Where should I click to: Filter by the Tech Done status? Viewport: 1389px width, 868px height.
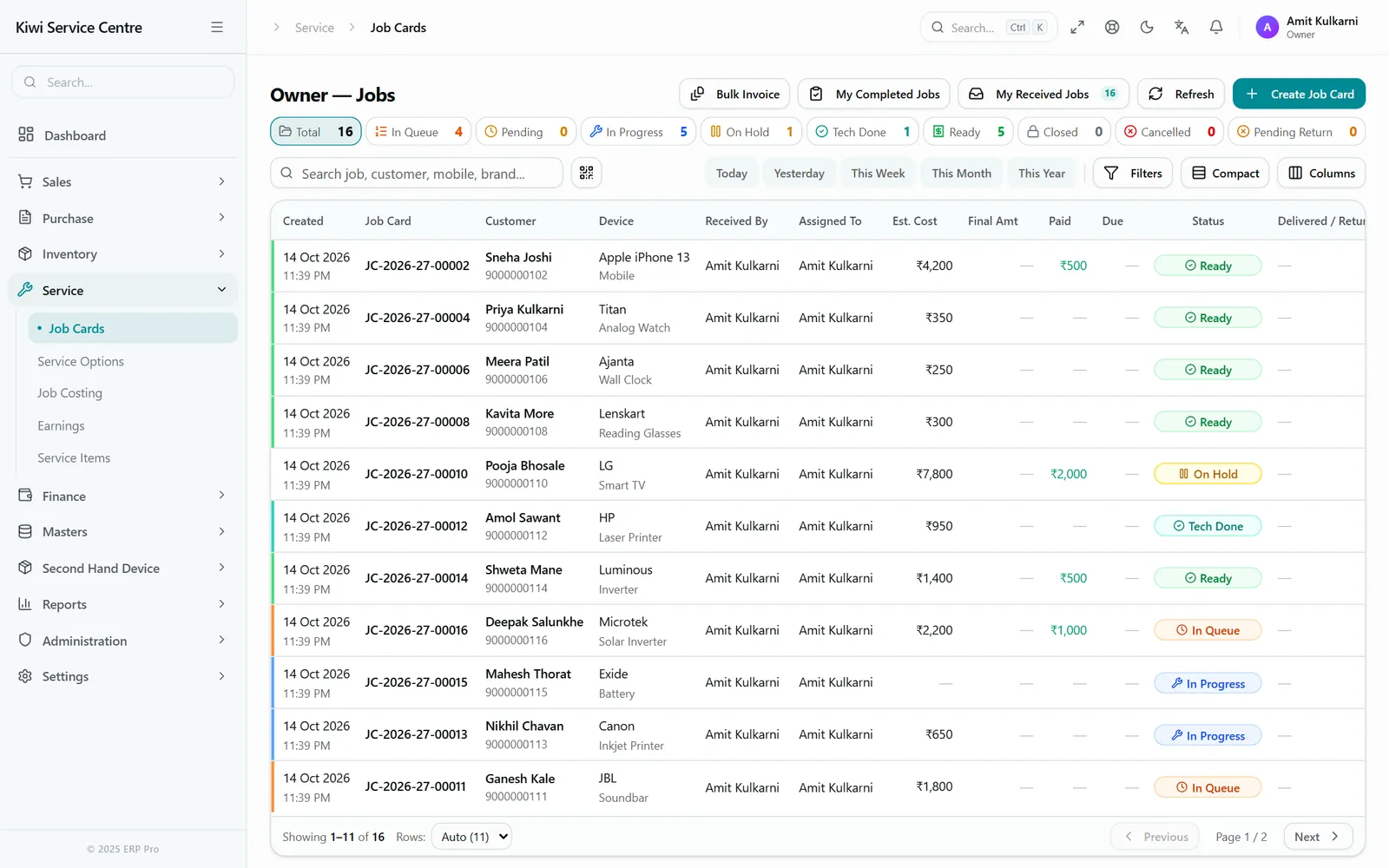862,131
